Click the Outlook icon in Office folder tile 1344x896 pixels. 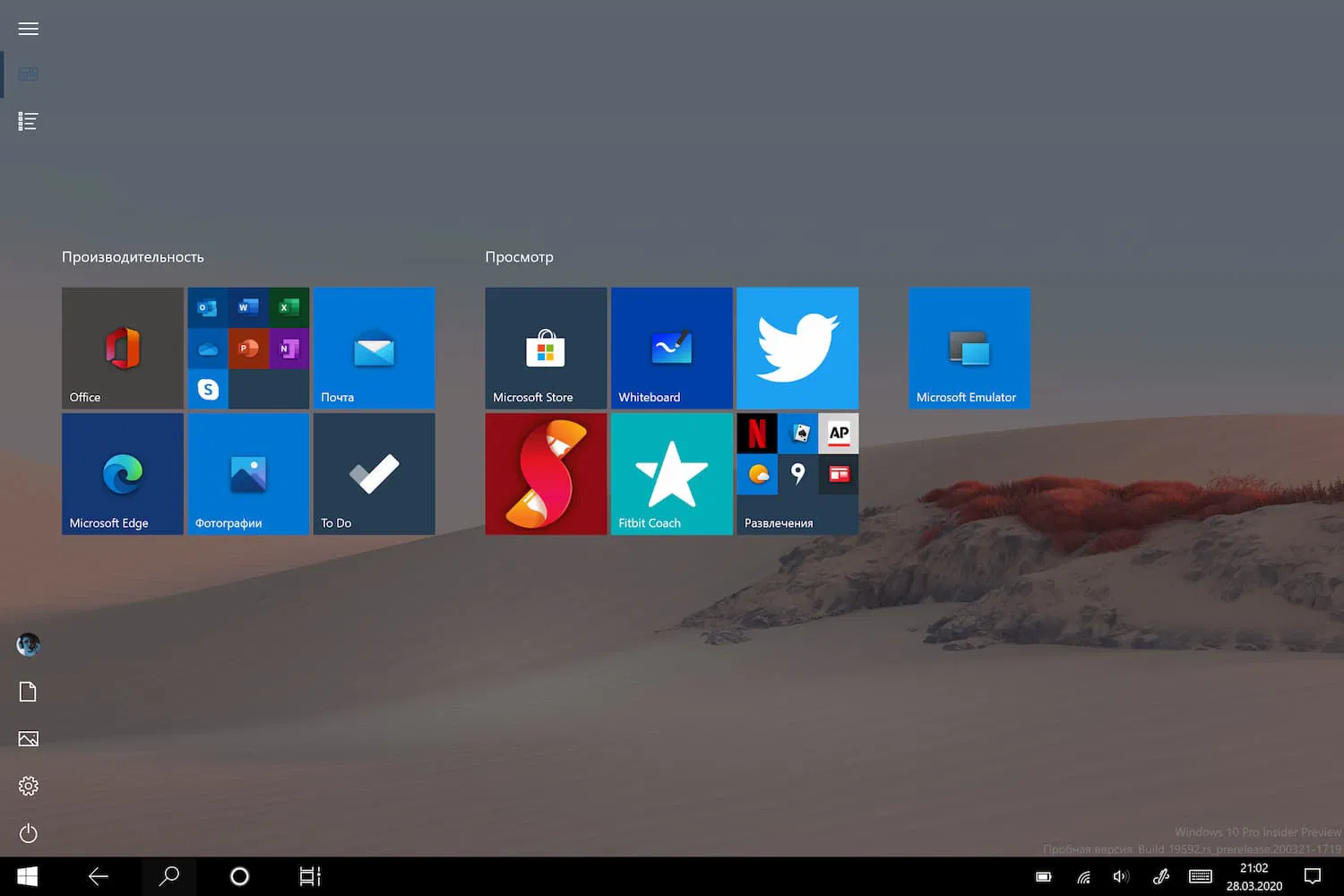[x=208, y=307]
